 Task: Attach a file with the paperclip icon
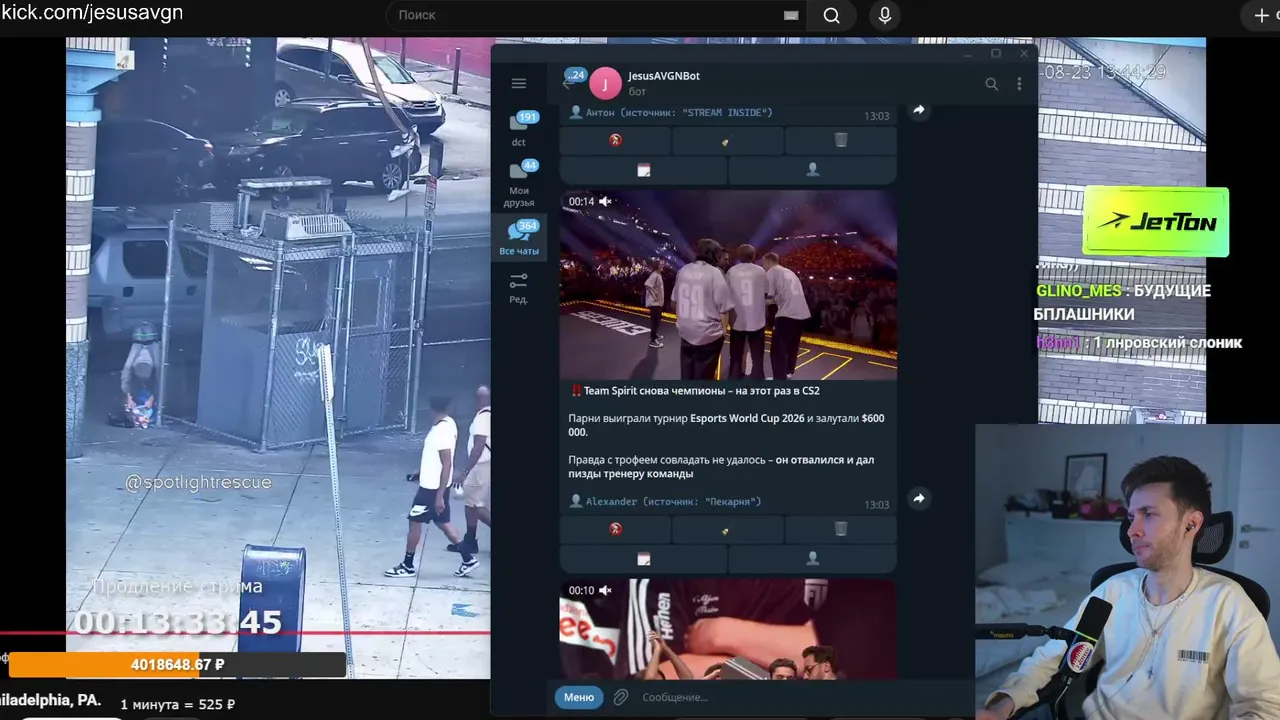point(620,697)
